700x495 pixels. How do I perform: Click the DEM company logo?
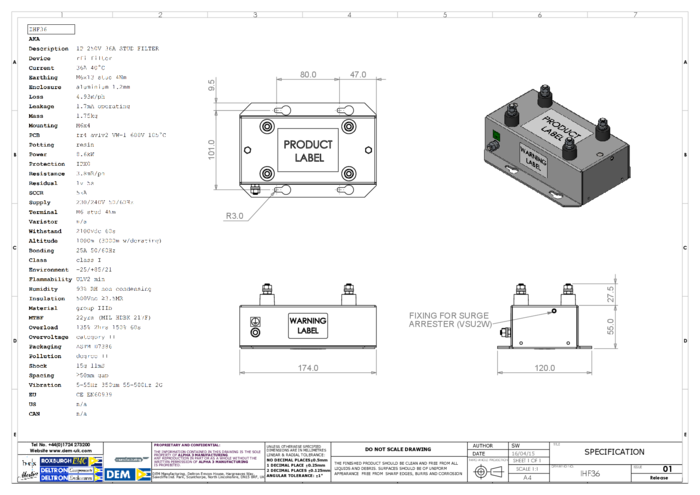tap(127, 474)
